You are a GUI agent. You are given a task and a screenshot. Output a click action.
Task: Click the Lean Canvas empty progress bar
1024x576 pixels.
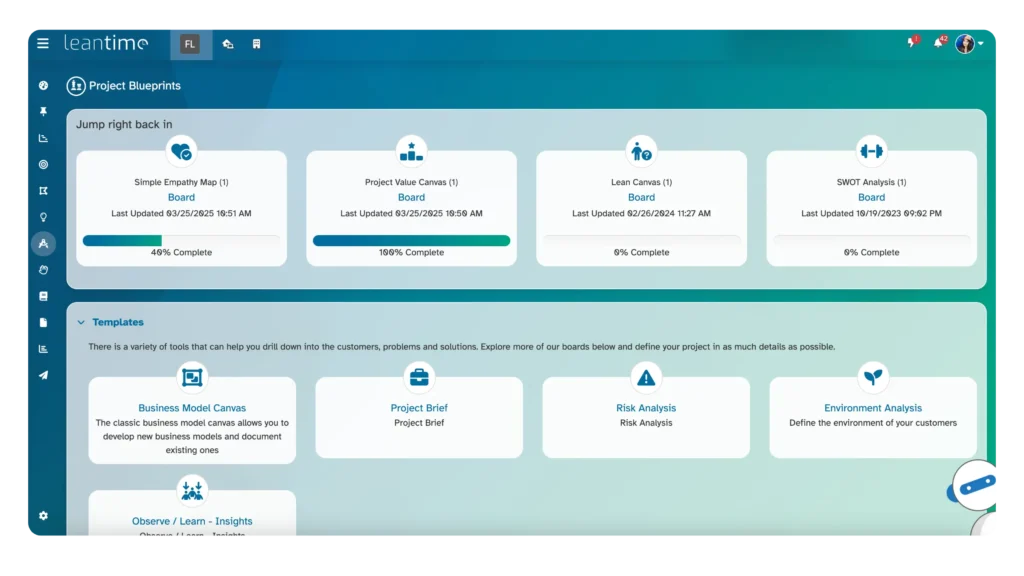641,240
